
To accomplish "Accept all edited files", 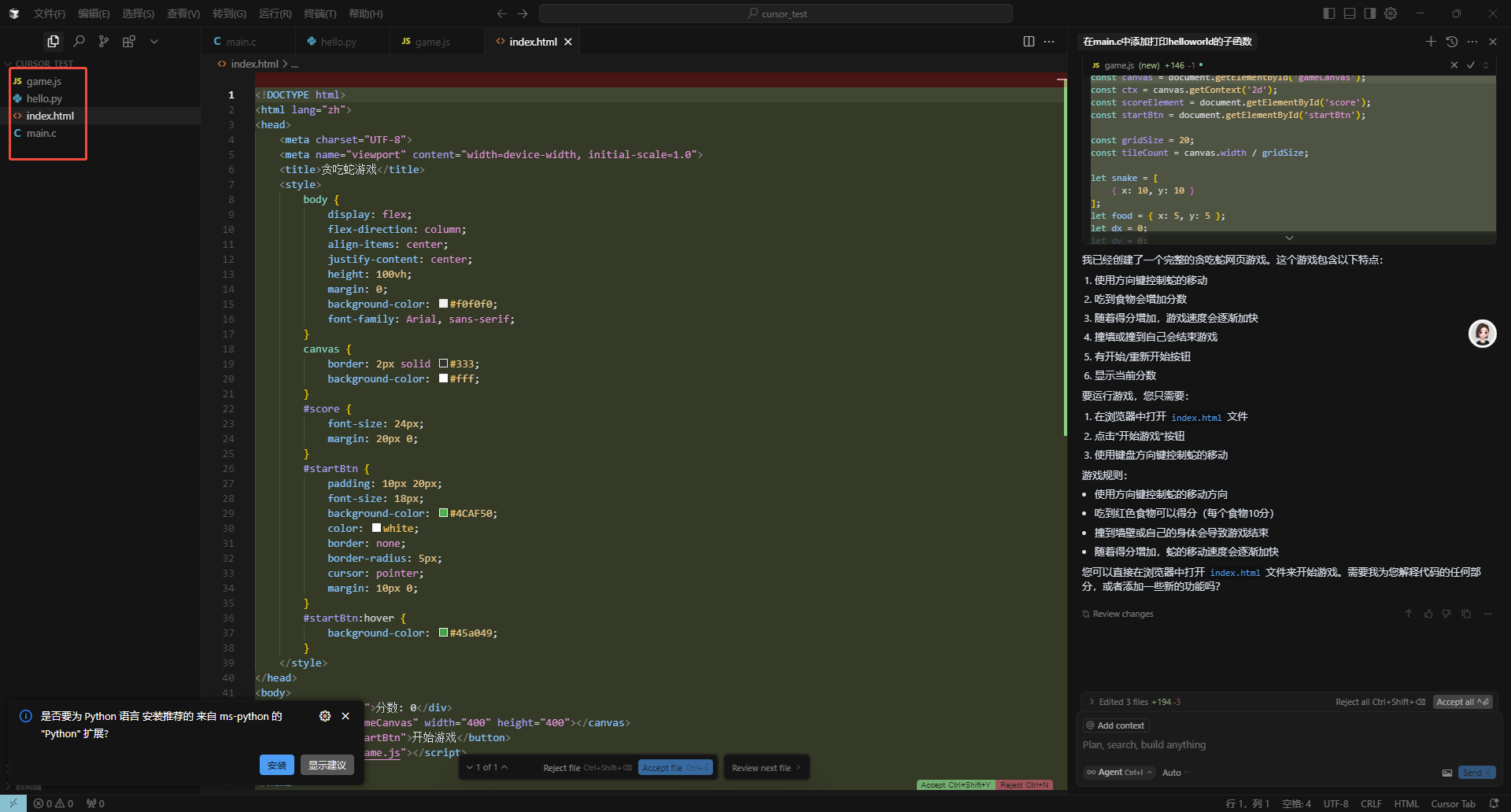I will pyautogui.click(x=1462, y=702).
